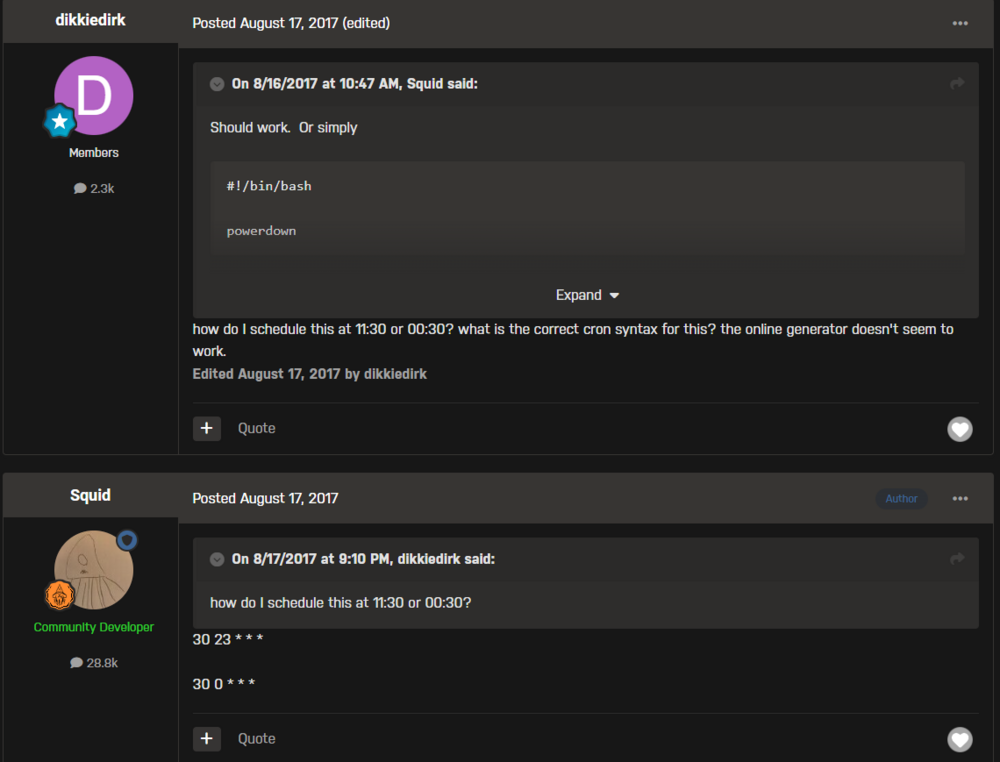Click Squid's orange rank badge

[60, 596]
